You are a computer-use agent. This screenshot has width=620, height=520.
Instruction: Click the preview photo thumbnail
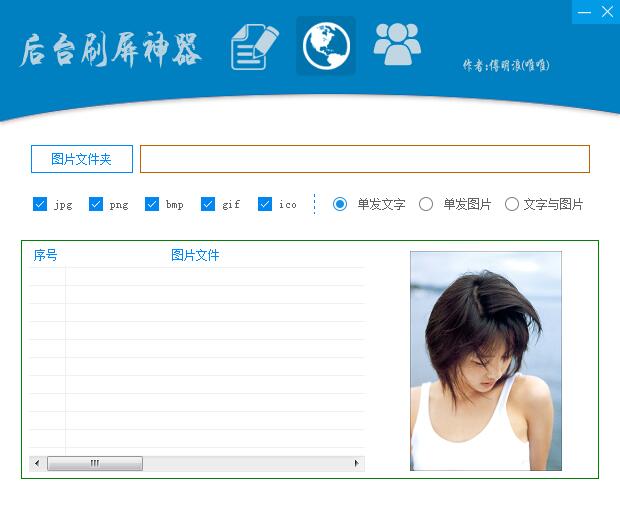pos(486,361)
